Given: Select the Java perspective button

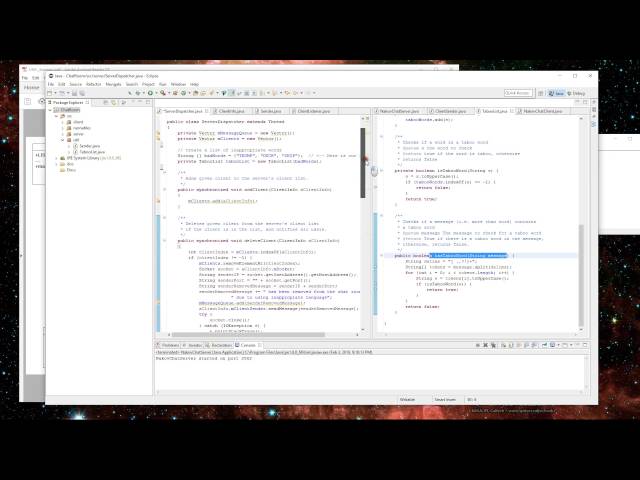Looking at the screenshot, I should (556, 93).
